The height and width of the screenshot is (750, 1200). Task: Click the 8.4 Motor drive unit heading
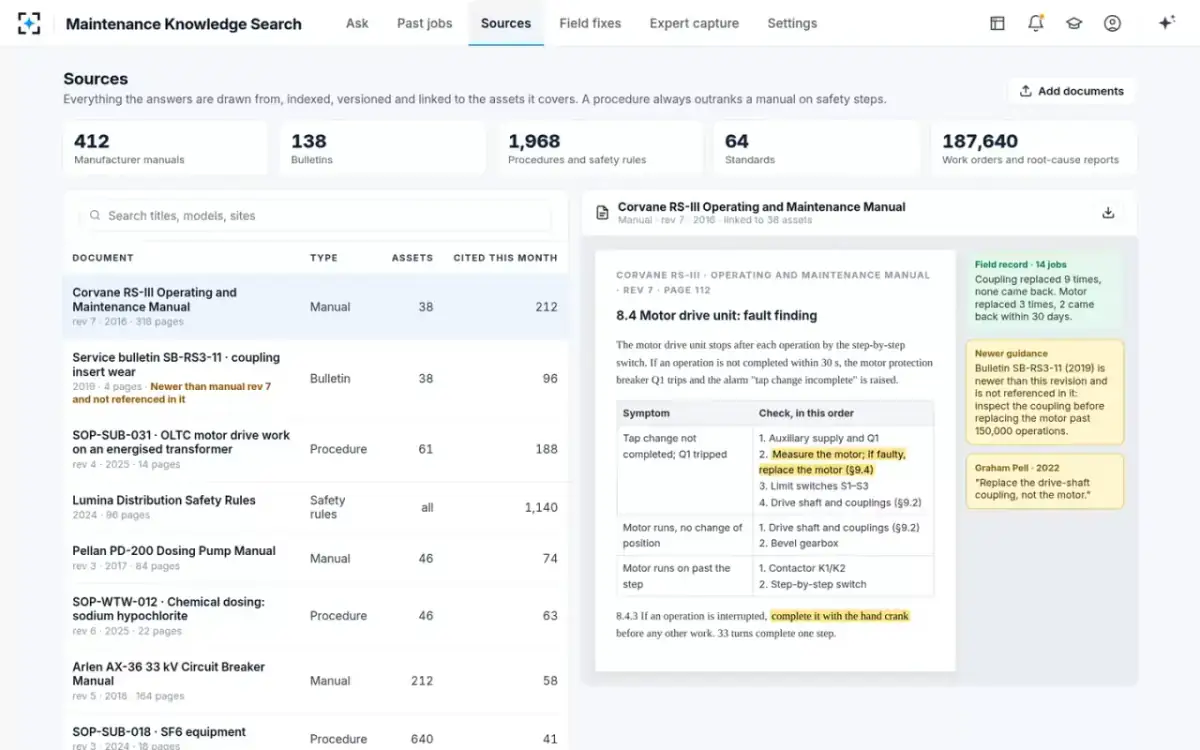(717, 315)
